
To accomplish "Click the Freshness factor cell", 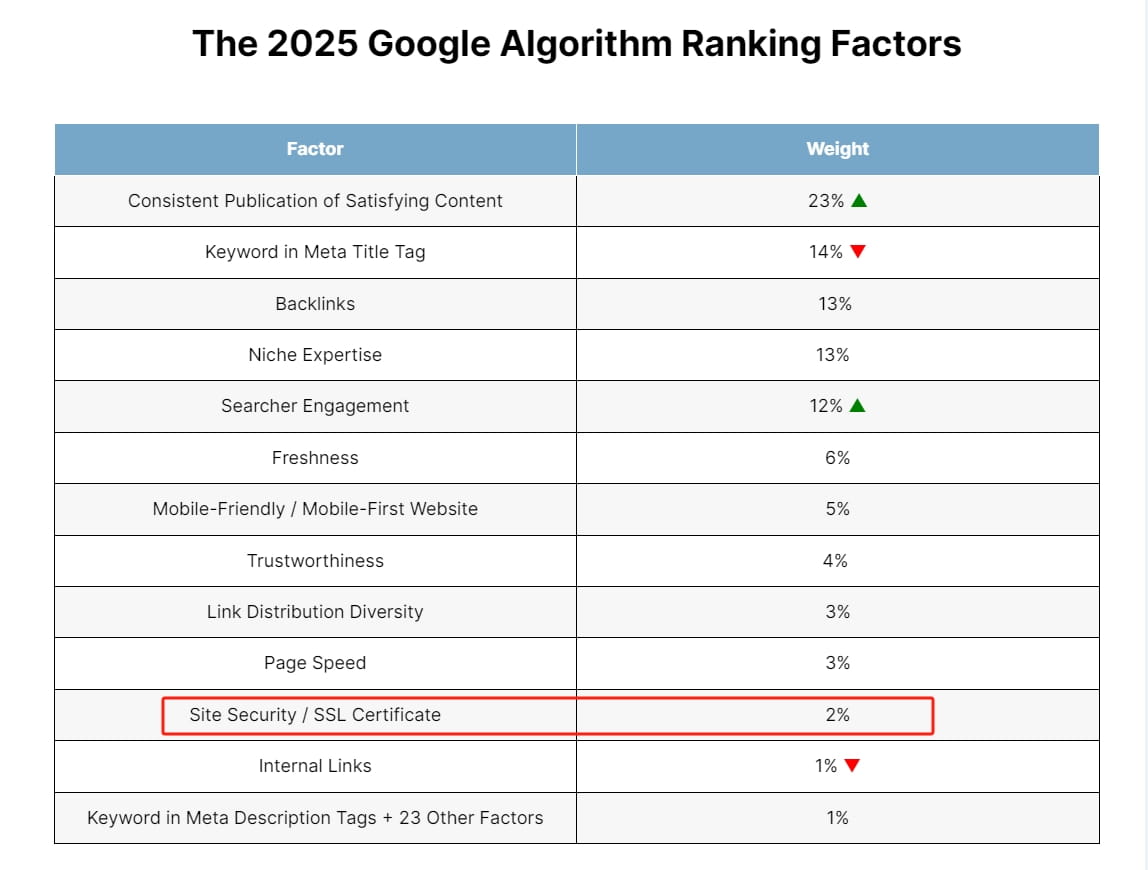I will coord(315,458).
